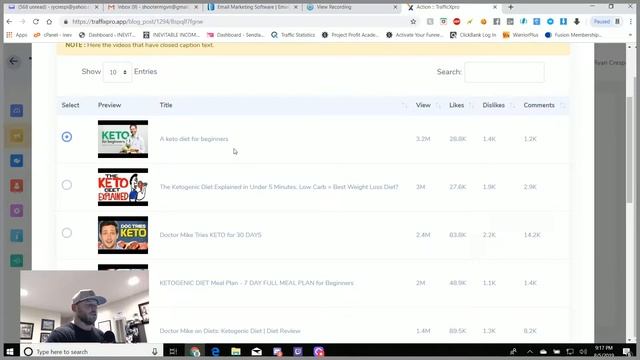Open the Project Profit Academy bookmark
The image size is (640, 360).
point(350,35)
